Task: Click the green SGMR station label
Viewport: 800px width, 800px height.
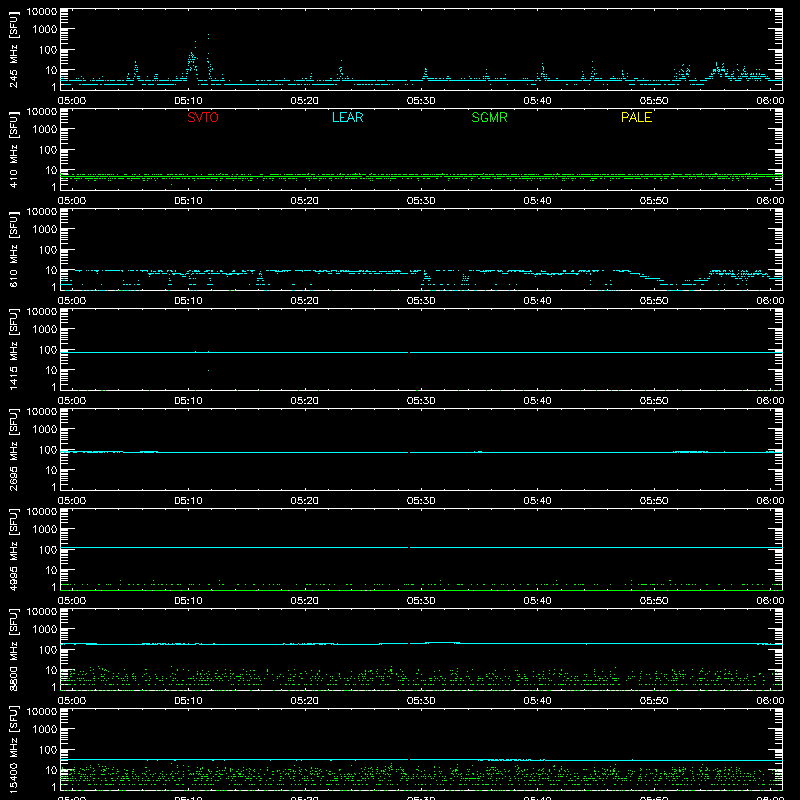Action: pos(489,117)
